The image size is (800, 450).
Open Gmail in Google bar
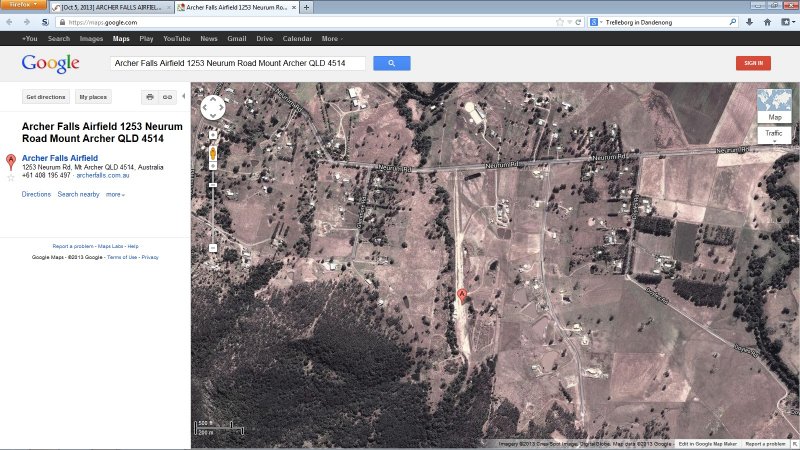[237, 39]
